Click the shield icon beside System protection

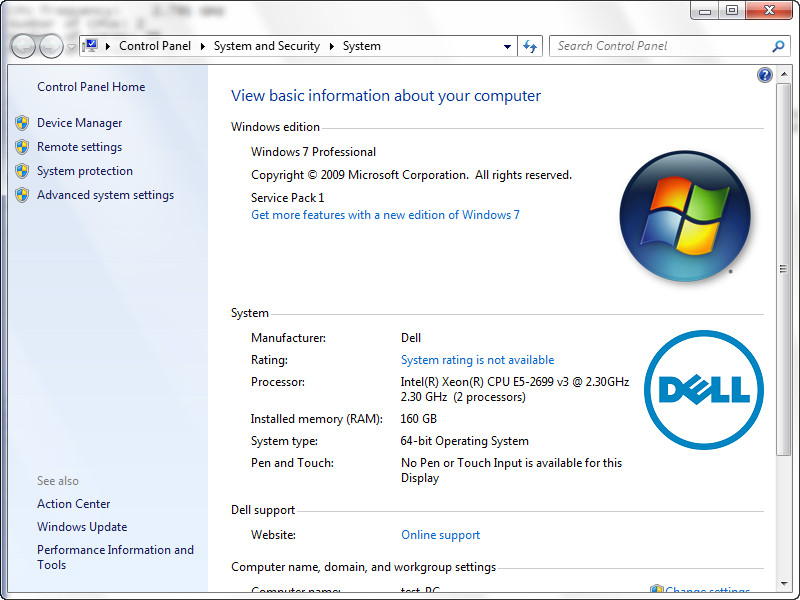[x=22, y=171]
